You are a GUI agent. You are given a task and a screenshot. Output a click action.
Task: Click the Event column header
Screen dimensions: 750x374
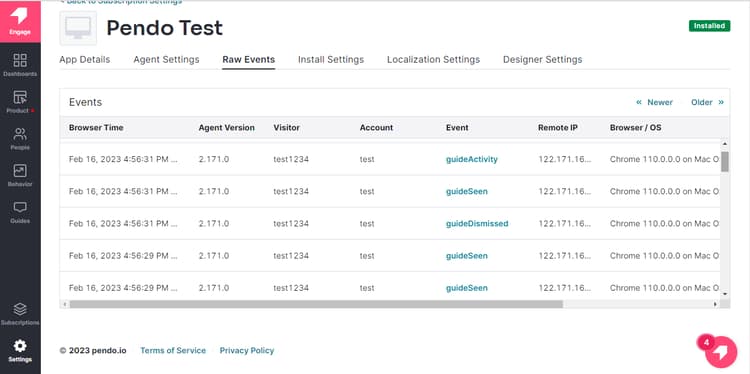pyautogui.click(x=457, y=128)
